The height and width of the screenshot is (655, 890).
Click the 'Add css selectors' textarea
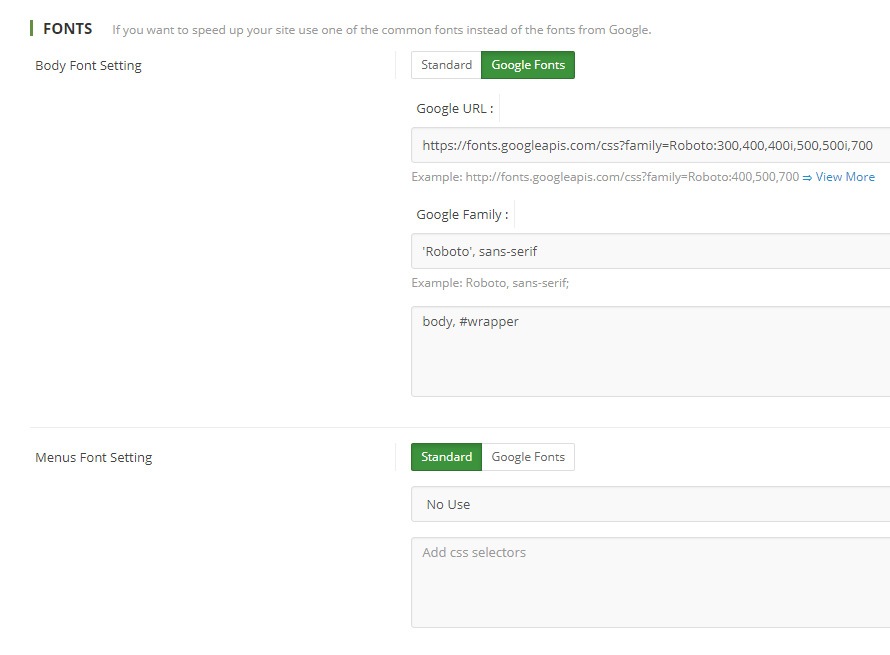point(648,582)
